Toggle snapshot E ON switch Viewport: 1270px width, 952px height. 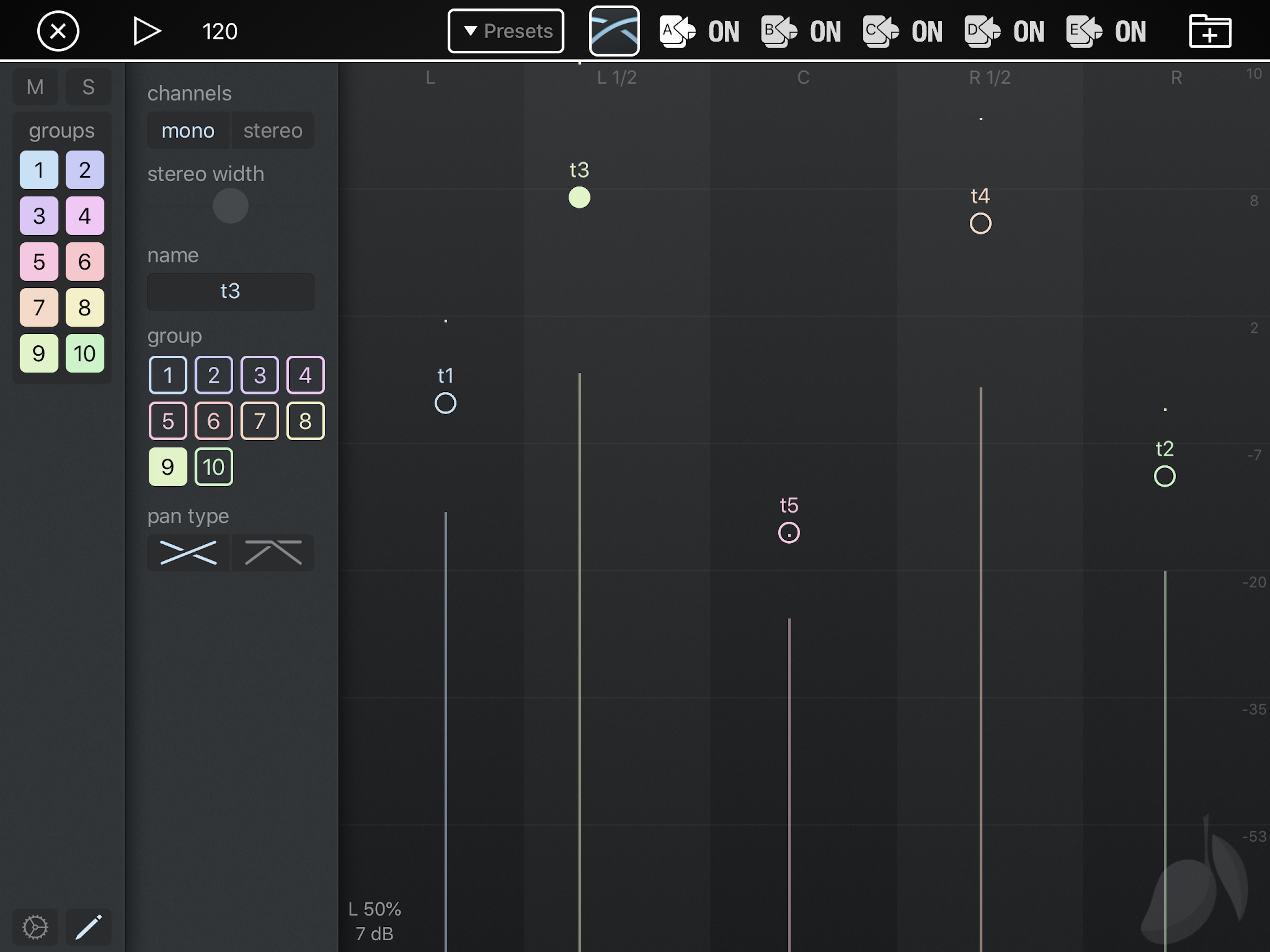coord(1130,31)
